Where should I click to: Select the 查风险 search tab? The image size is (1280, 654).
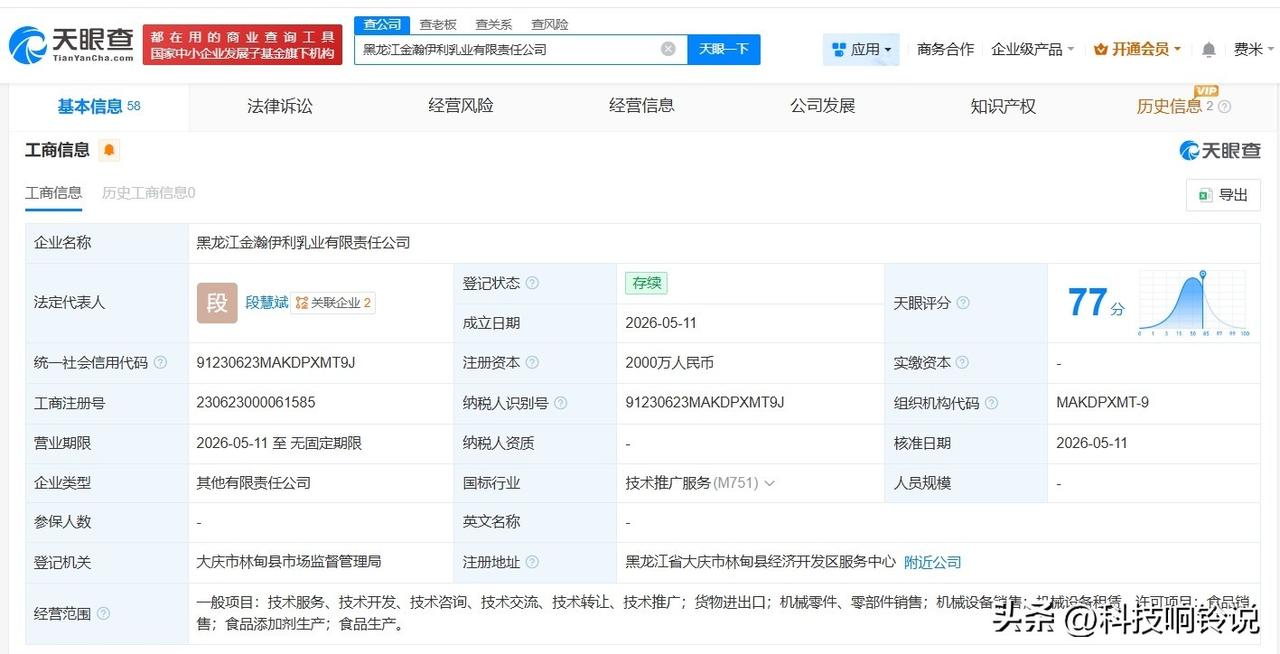point(550,24)
